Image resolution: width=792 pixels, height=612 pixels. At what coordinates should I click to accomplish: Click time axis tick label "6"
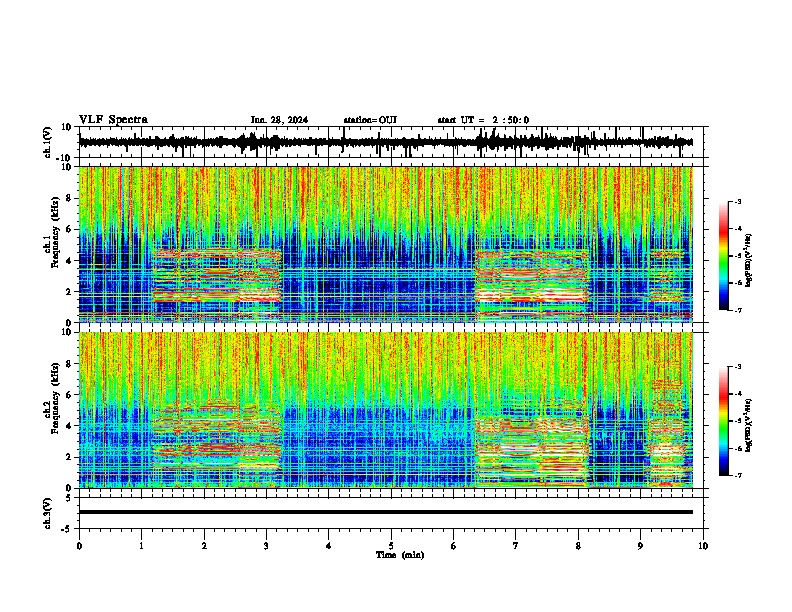click(453, 546)
